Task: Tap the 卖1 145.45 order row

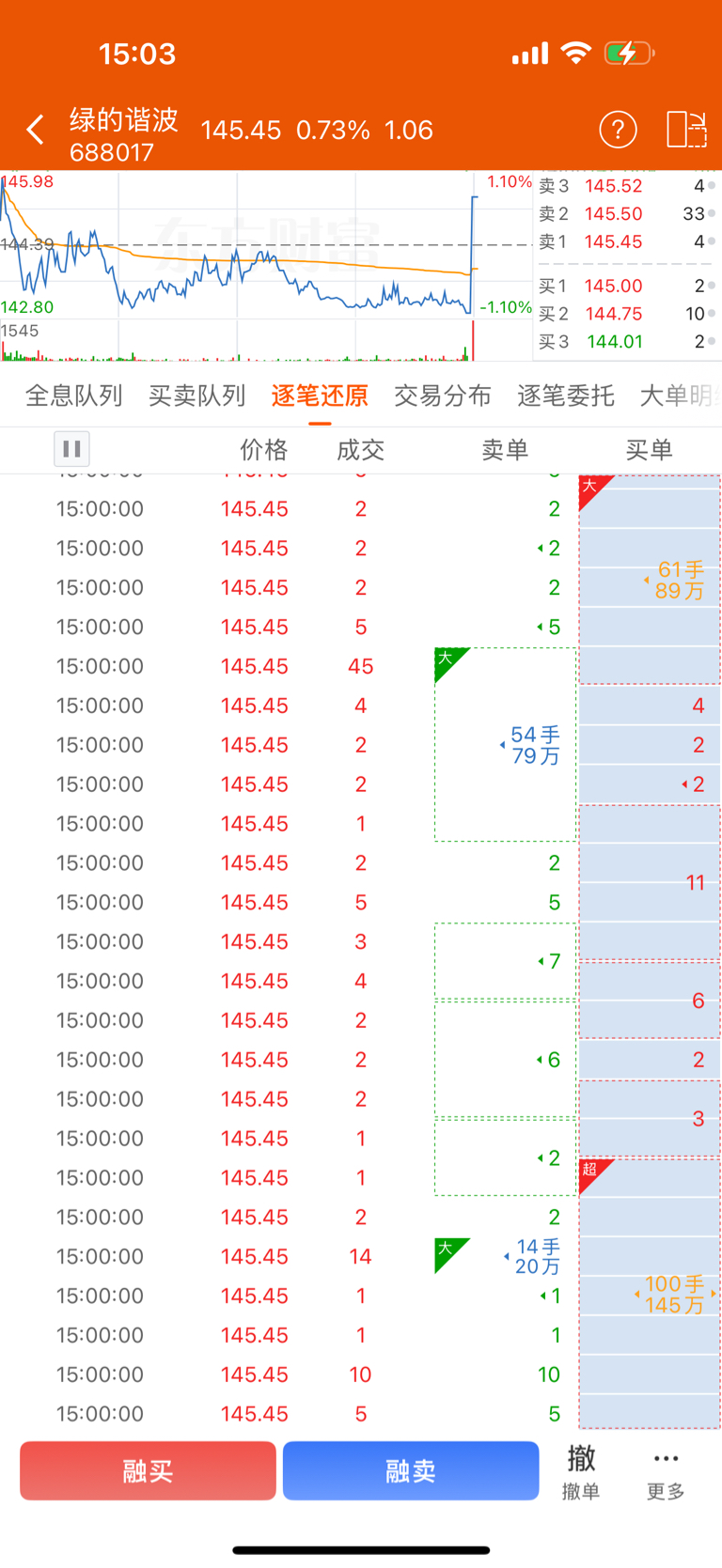Action: 628,242
